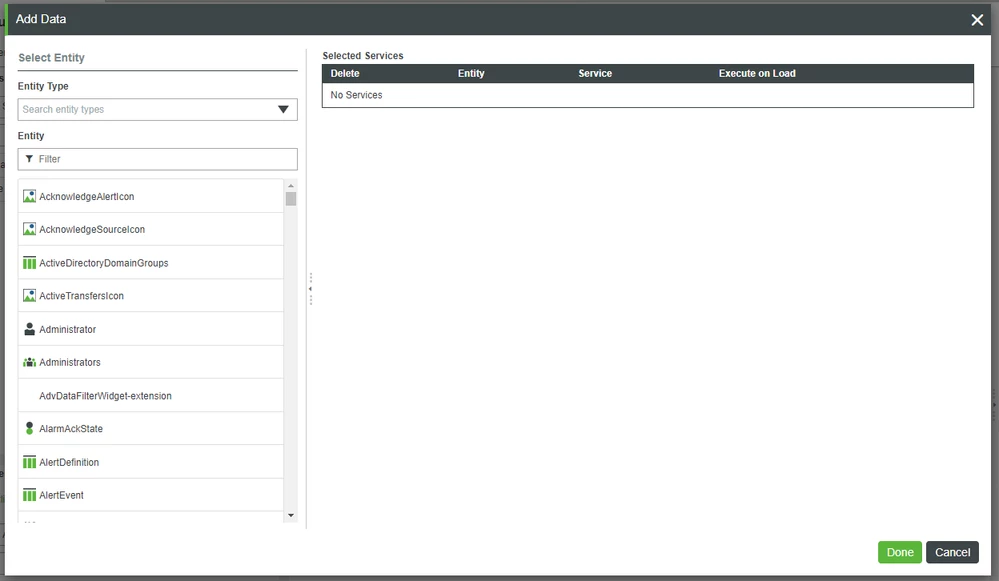
Task: Click the image icon beside ActiveTransfersIcon
Action: point(28,295)
